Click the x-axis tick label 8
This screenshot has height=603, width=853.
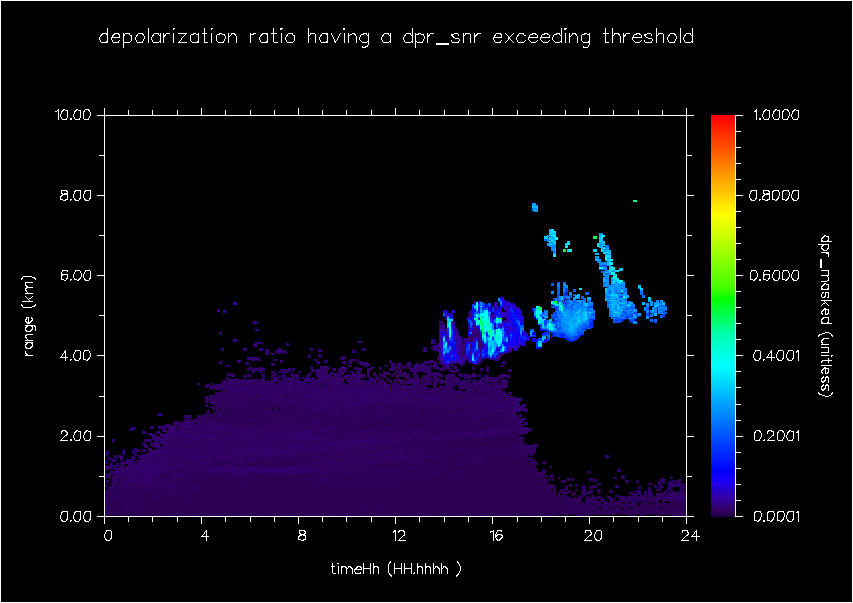tap(302, 536)
